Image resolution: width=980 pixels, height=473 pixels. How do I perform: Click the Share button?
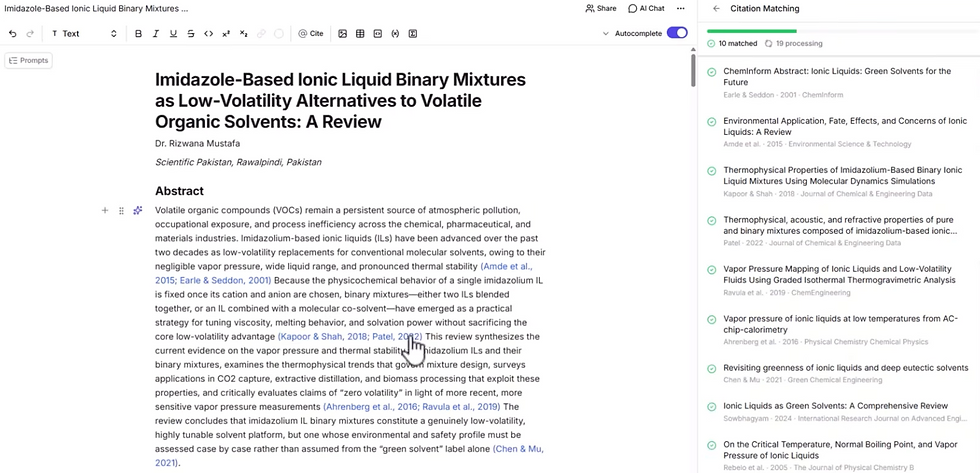[x=601, y=9]
